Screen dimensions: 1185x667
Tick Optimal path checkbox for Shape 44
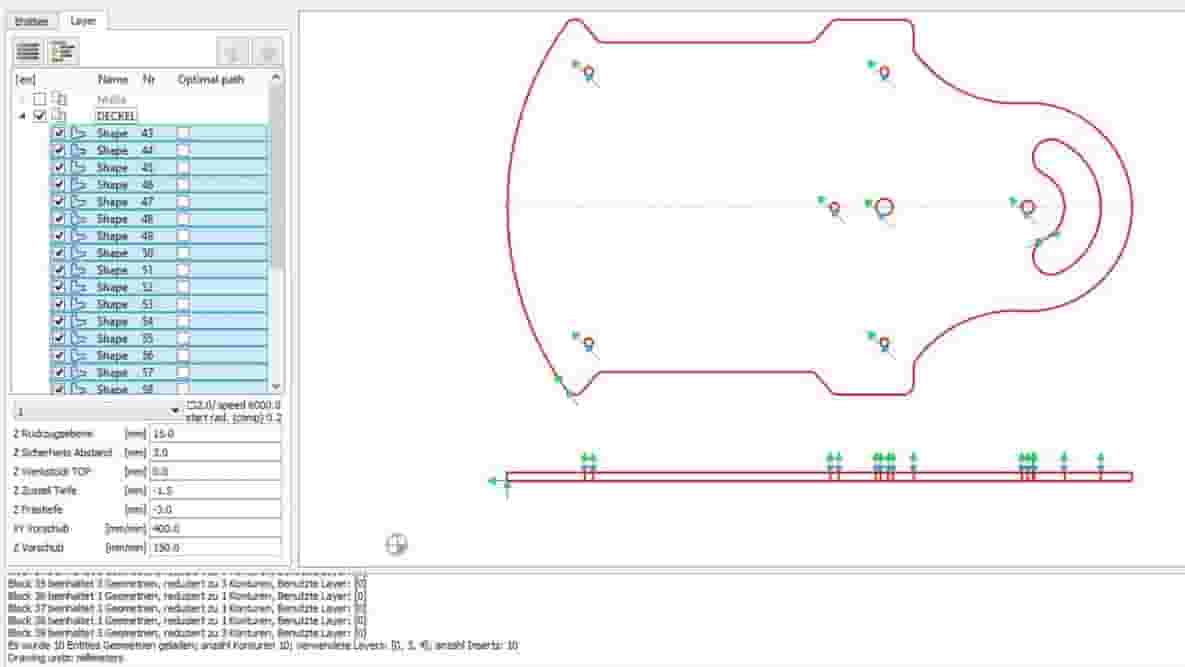pyautogui.click(x=183, y=150)
